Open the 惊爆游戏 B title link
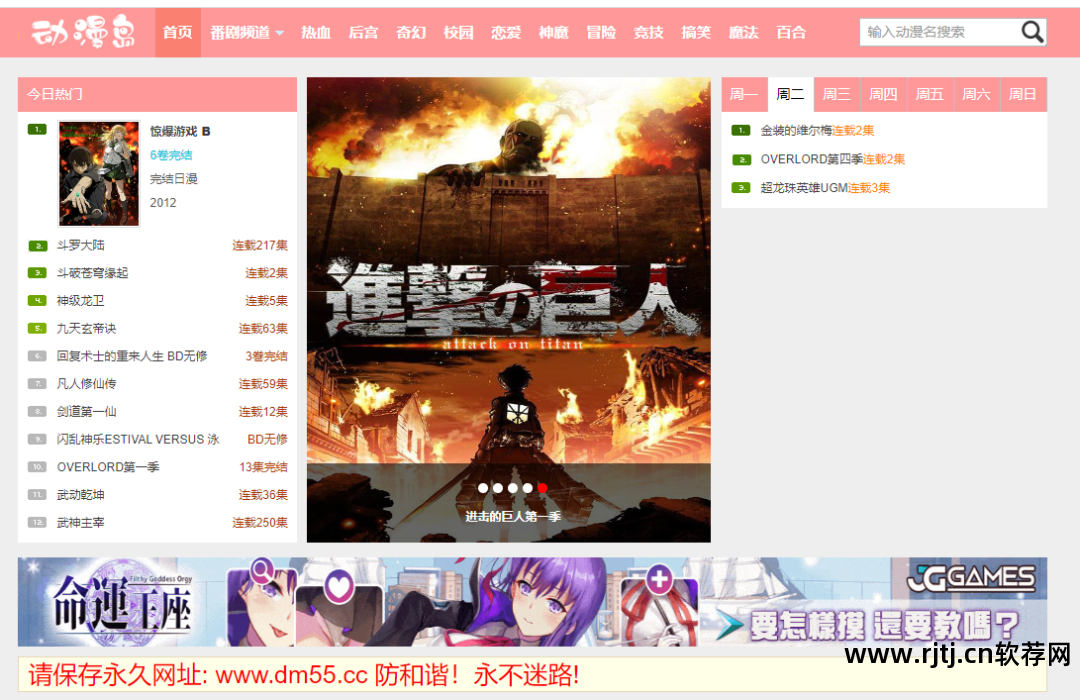The image size is (1080, 700). (x=180, y=131)
